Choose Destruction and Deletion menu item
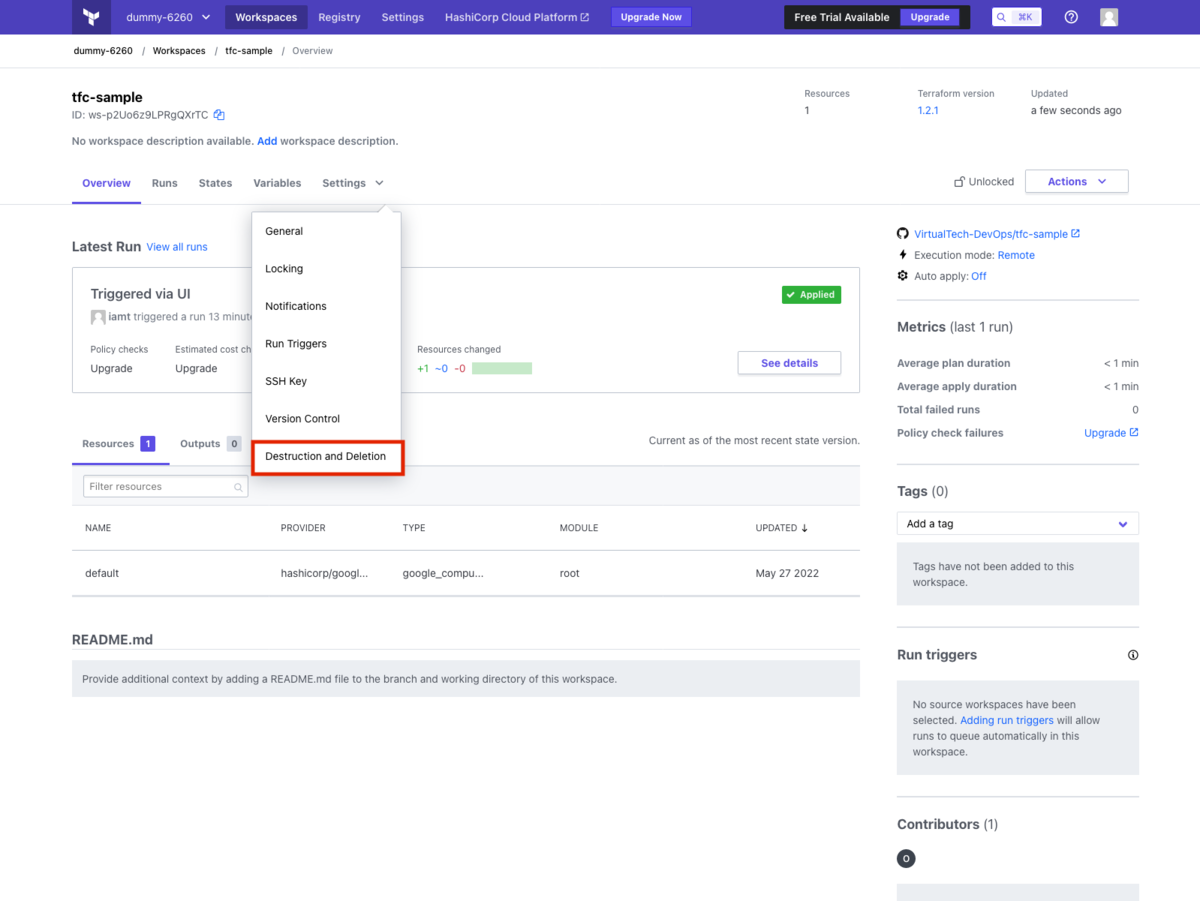Screen dimensions: 1200x901 (x=327, y=457)
